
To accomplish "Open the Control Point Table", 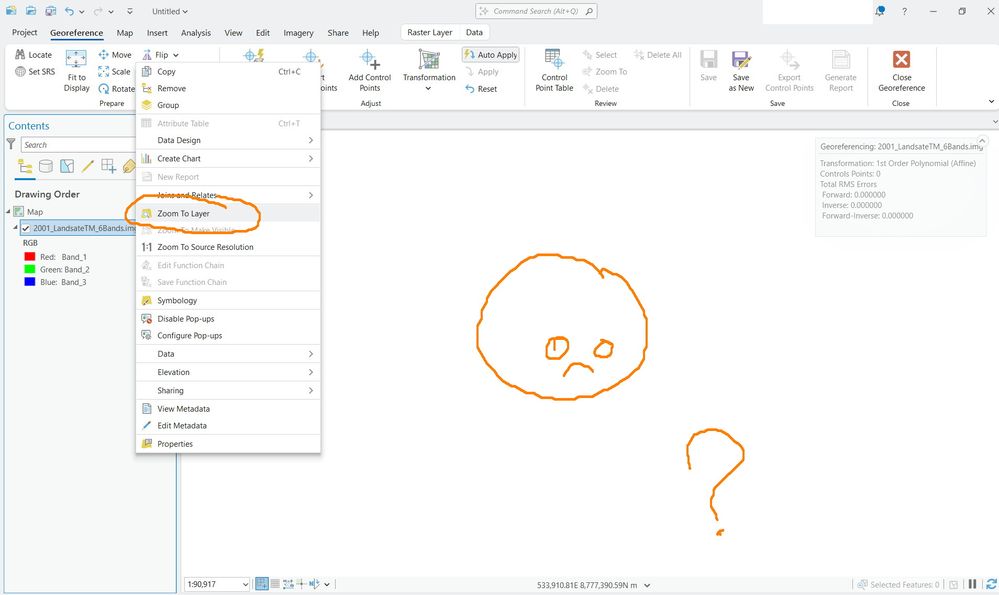I will [554, 71].
